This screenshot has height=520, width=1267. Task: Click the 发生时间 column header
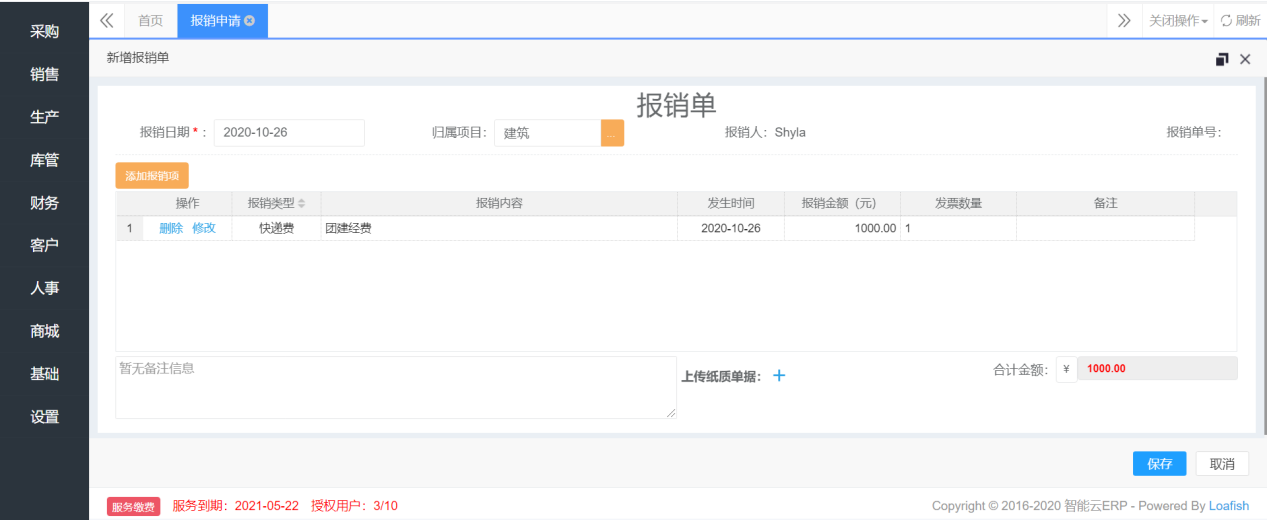pos(731,203)
